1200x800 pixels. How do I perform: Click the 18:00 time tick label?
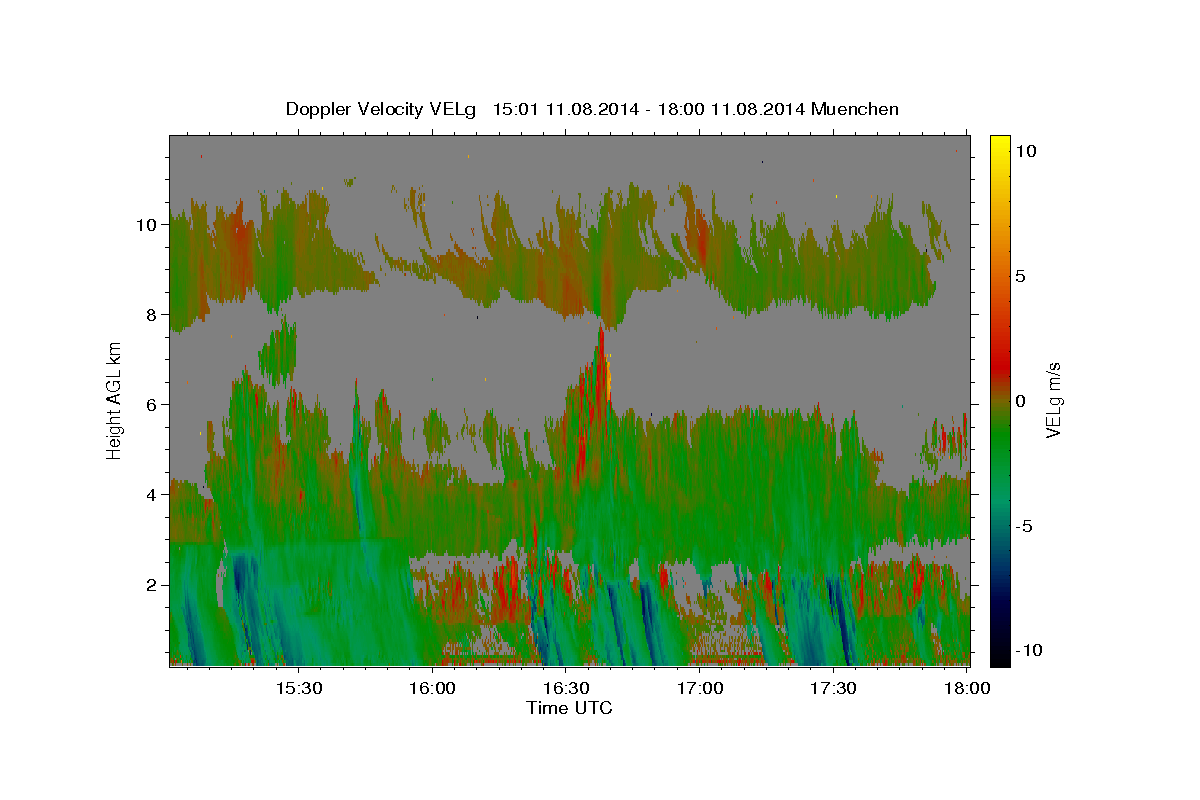tap(967, 688)
